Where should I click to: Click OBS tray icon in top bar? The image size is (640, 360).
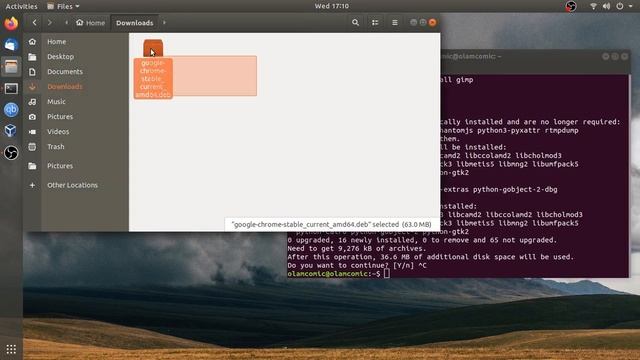tap(571, 6)
